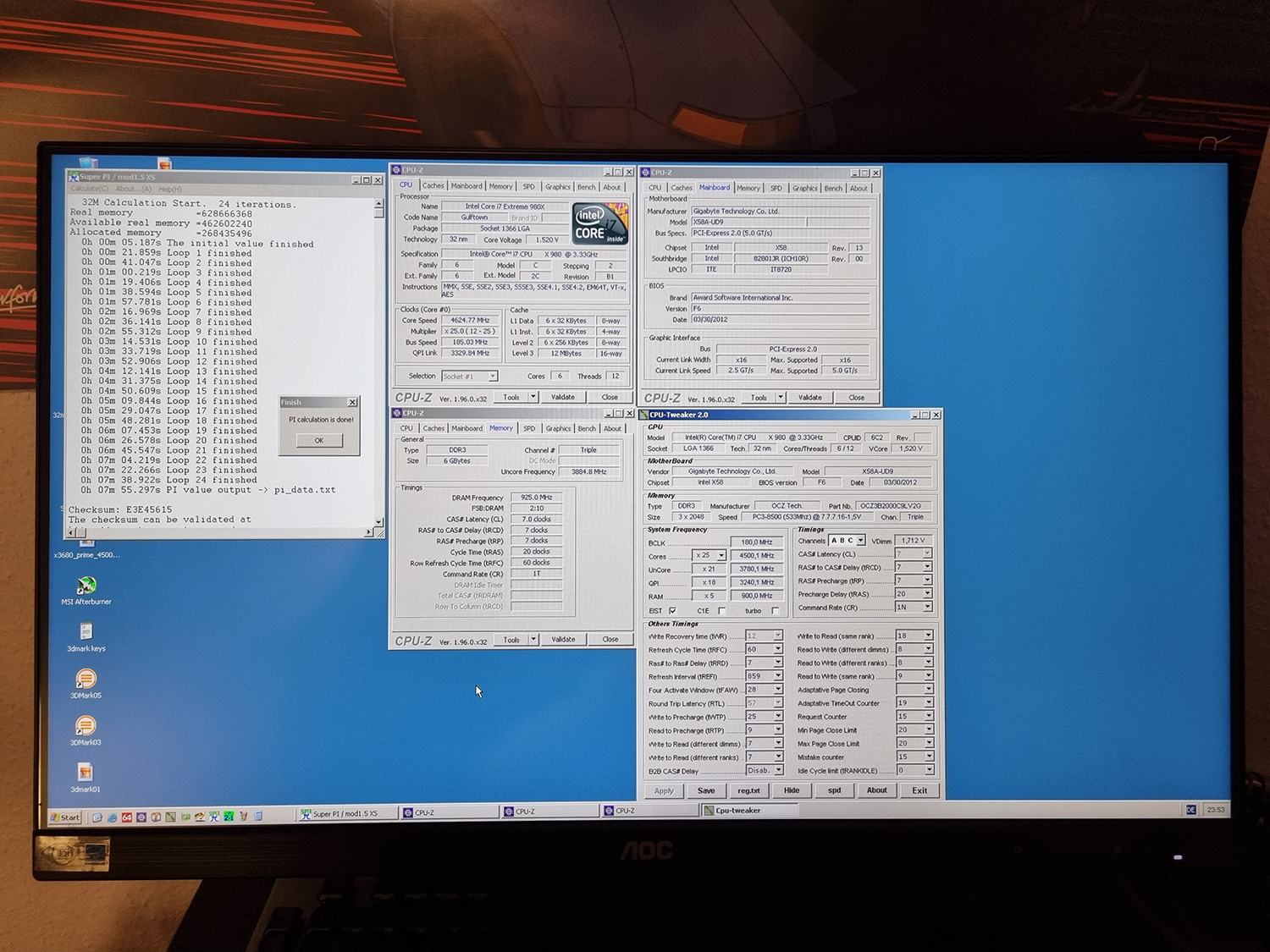Viewport: 1270px width, 952px height.
Task: Open Socket #1 selection dropdown in CPU-Z
Action: click(x=493, y=377)
